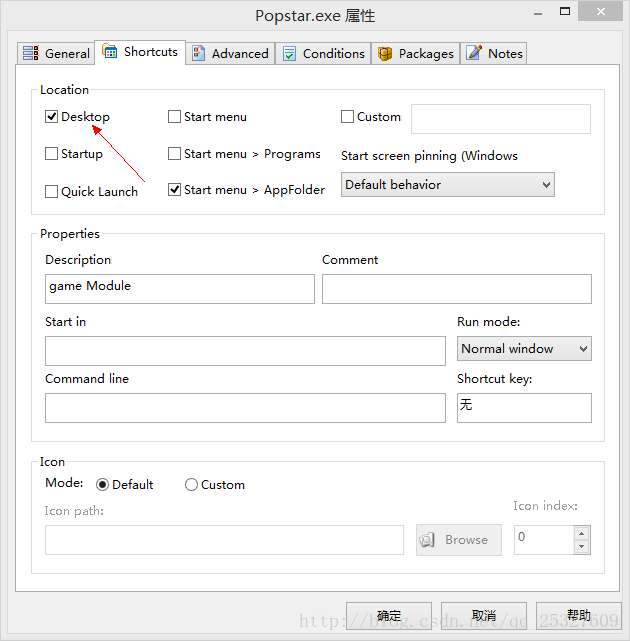Enable the Startup location checkbox

point(52,154)
